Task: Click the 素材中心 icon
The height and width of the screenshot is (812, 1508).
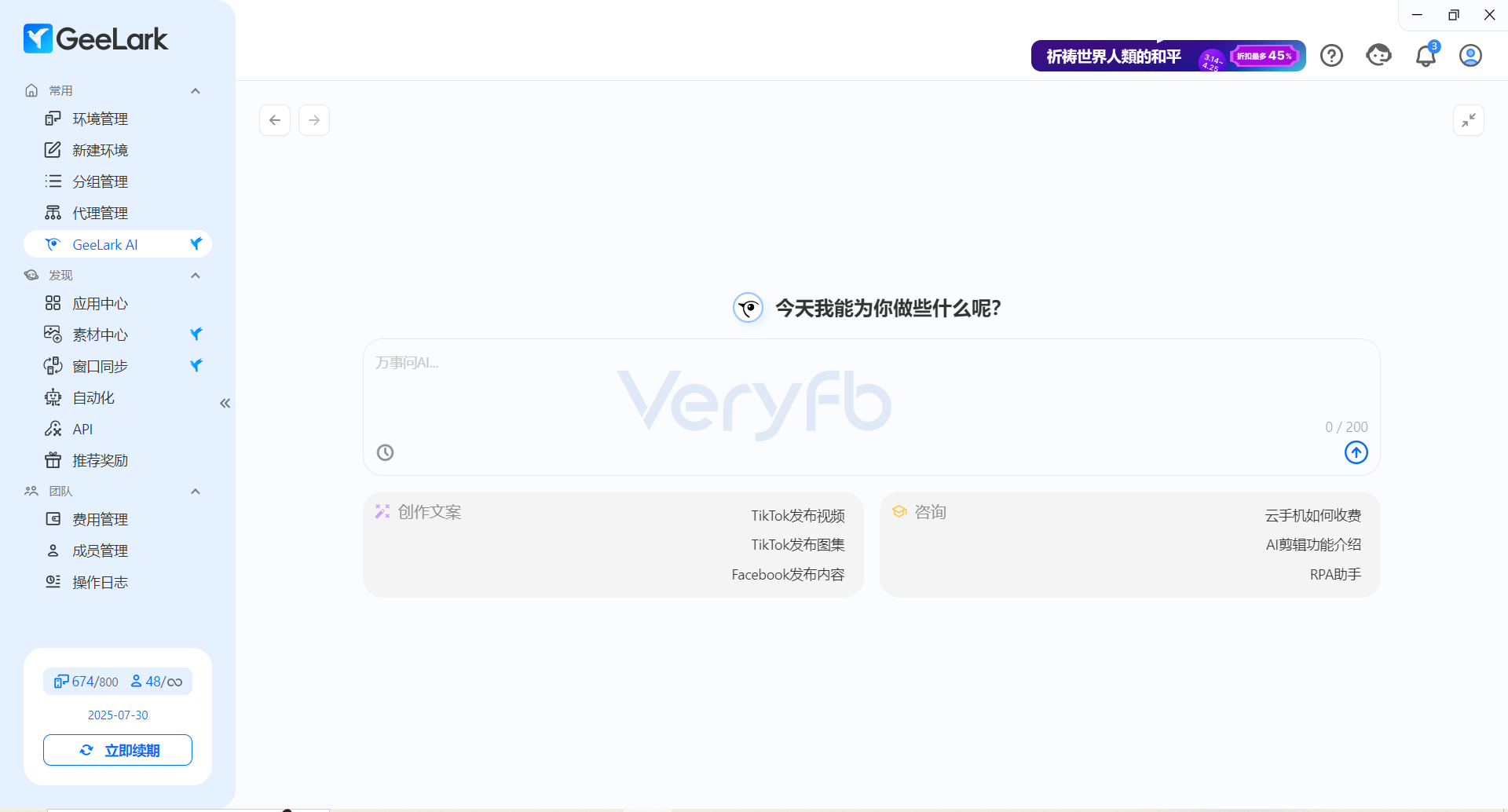Action: point(53,335)
